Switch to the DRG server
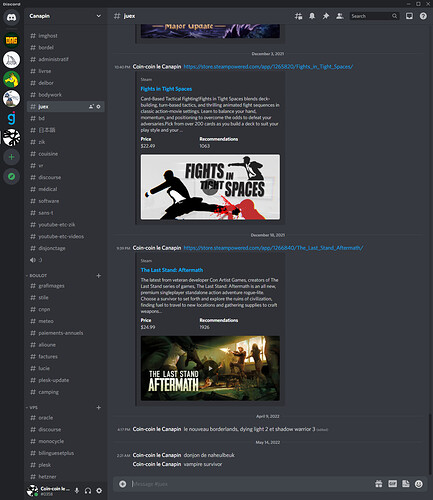Image resolution: width=433 pixels, height=500 pixels. coord(11,40)
